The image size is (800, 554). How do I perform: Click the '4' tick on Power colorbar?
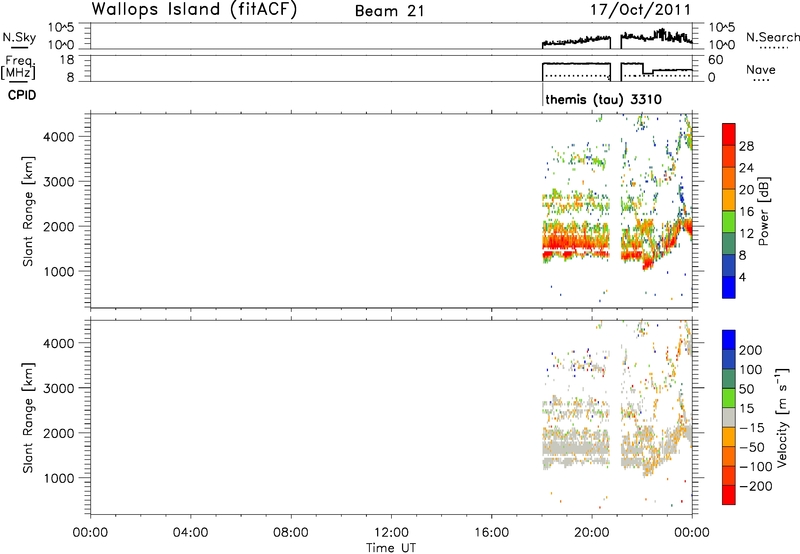[742, 277]
